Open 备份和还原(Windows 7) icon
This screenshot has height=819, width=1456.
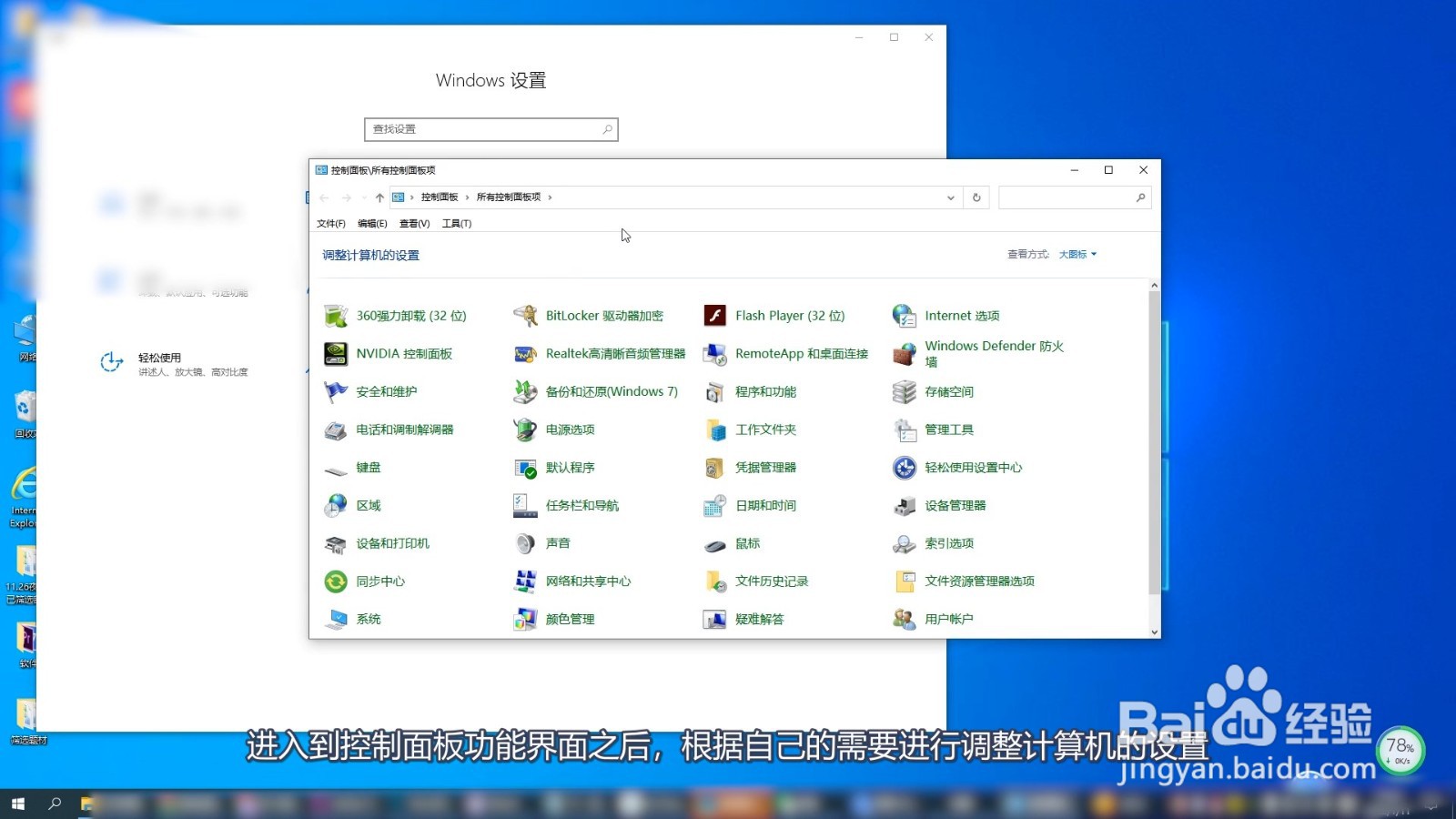(525, 392)
